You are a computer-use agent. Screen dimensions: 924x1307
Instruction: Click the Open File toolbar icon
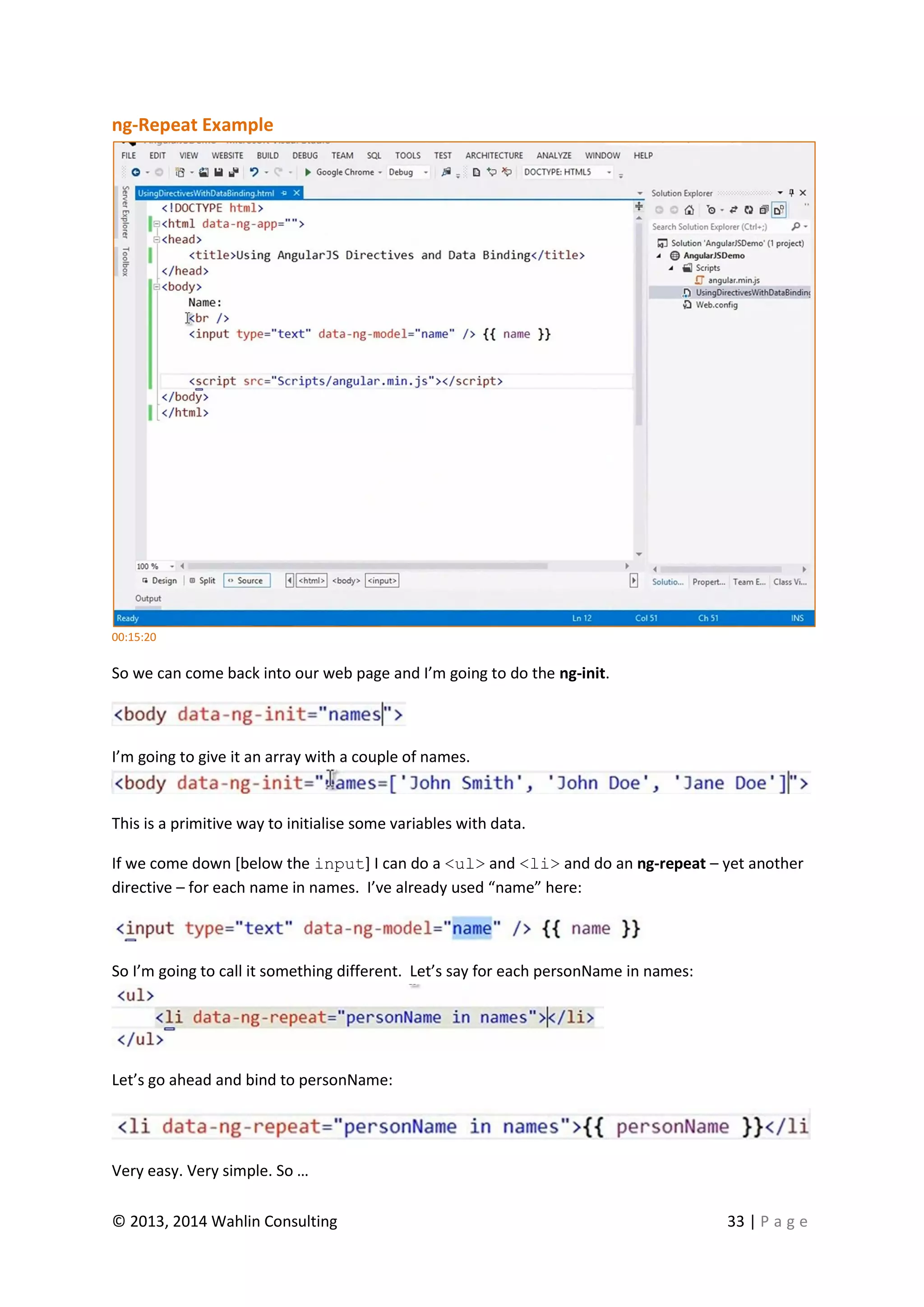pos(203,172)
